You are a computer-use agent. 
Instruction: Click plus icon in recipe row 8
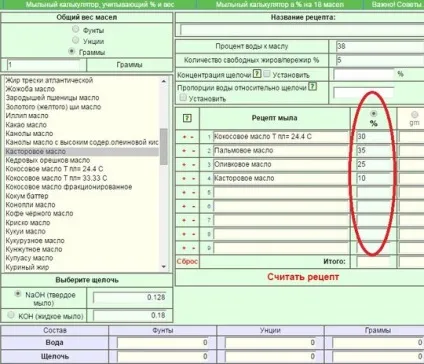point(184,234)
